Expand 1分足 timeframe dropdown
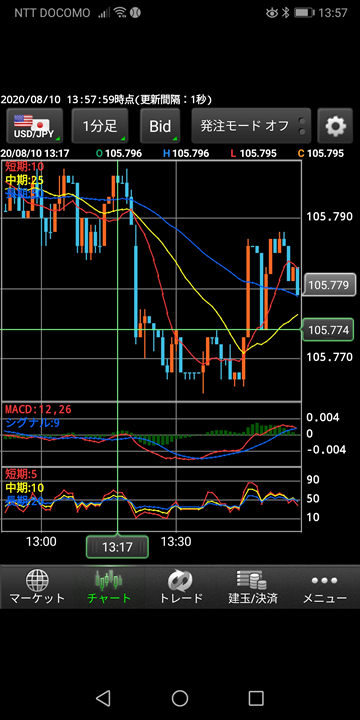The height and width of the screenshot is (720, 360). point(100,126)
